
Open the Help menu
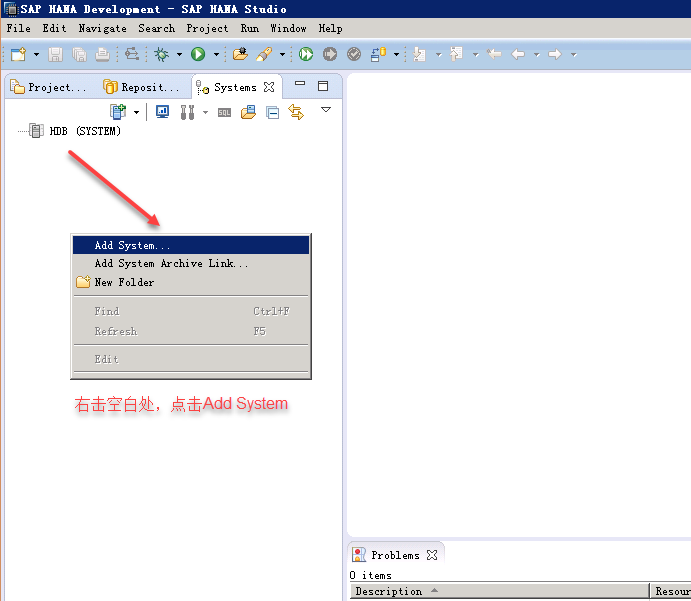pyautogui.click(x=331, y=28)
